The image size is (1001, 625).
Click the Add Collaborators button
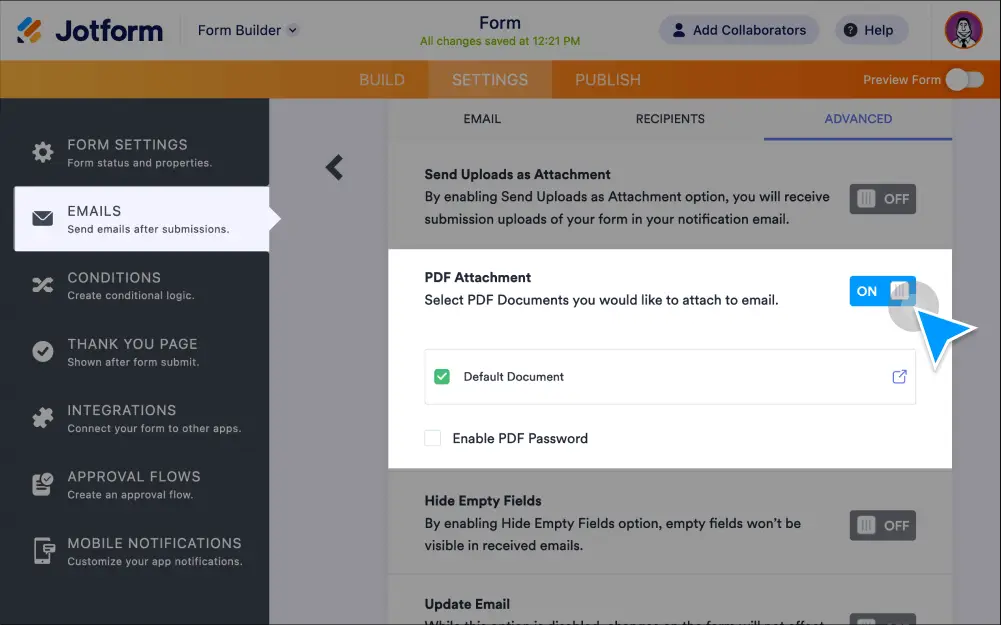738,30
